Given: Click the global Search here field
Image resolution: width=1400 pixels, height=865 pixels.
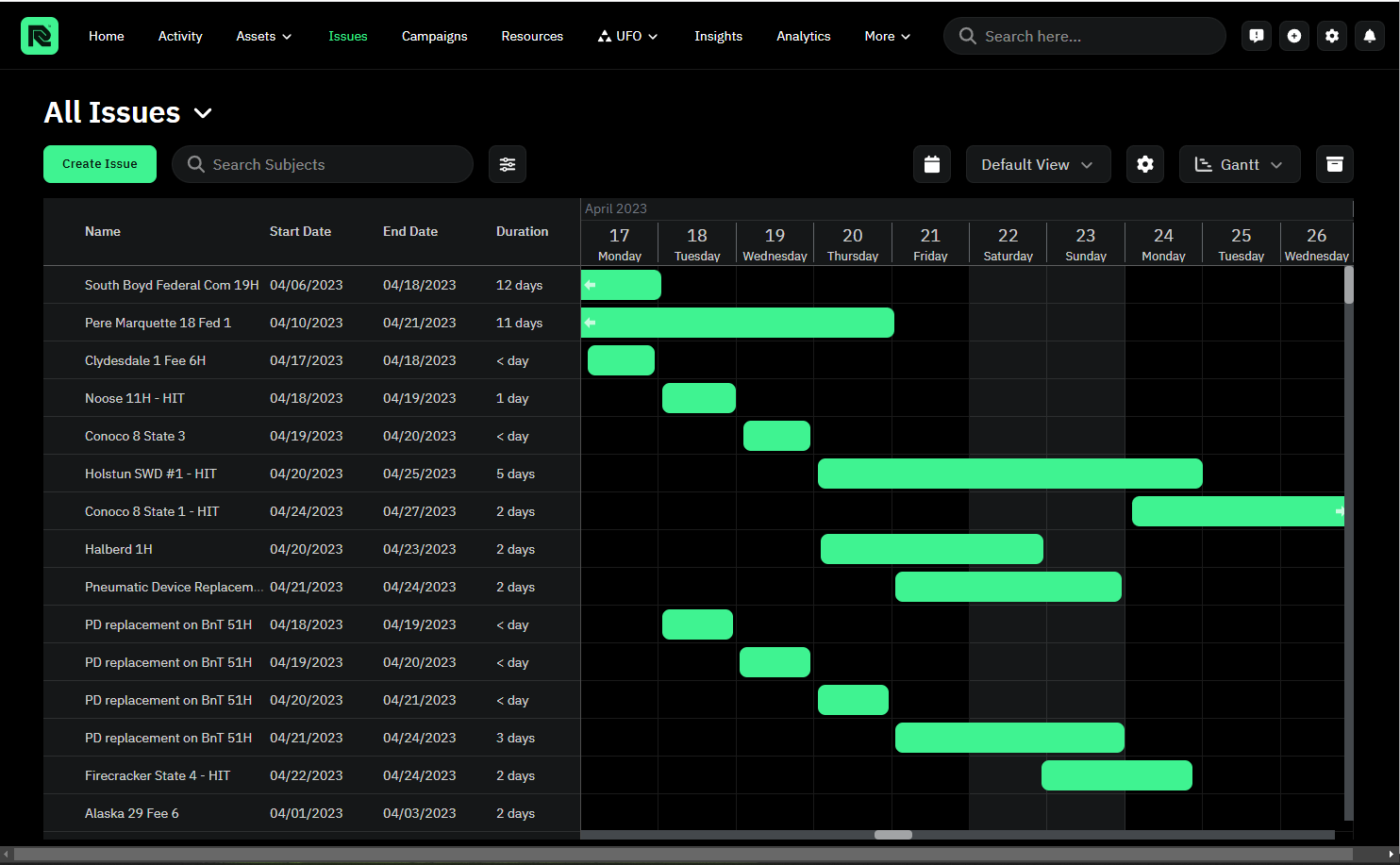Looking at the screenshot, I should coord(1085,36).
